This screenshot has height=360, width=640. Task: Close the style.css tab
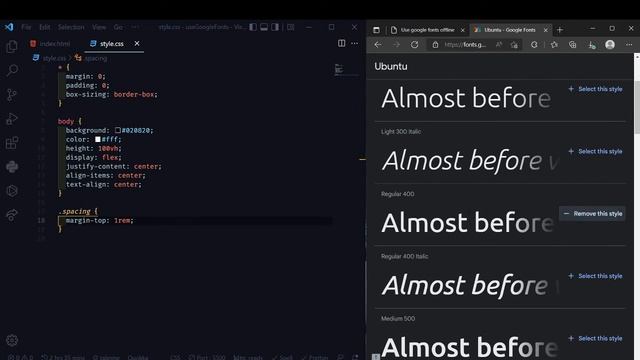click(x=137, y=43)
